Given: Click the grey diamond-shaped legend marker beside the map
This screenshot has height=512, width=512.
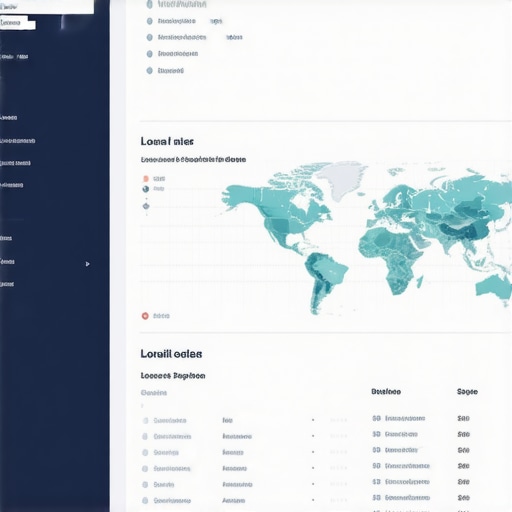Looking at the screenshot, I should (146, 206).
